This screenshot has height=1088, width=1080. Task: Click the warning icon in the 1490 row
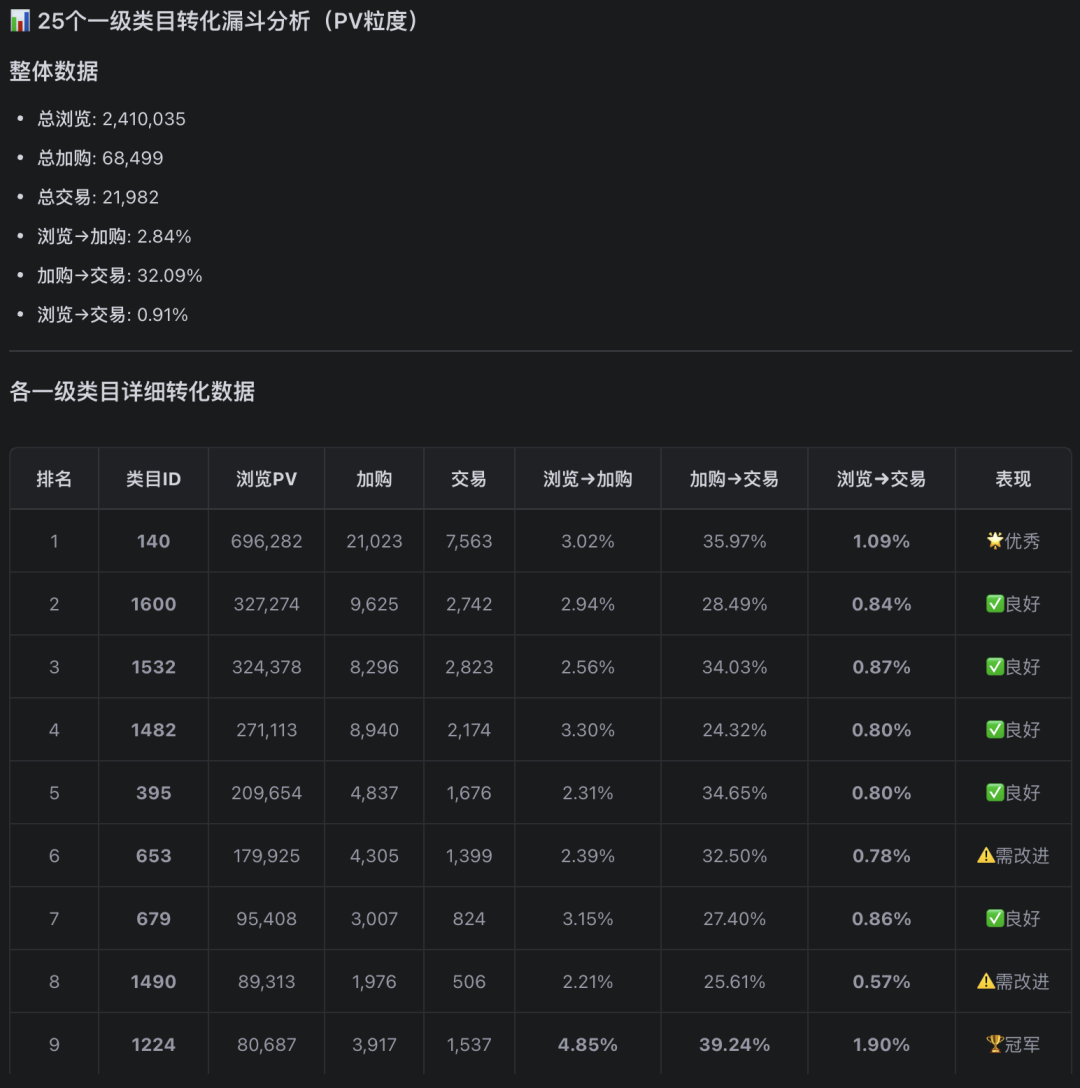click(985, 982)
